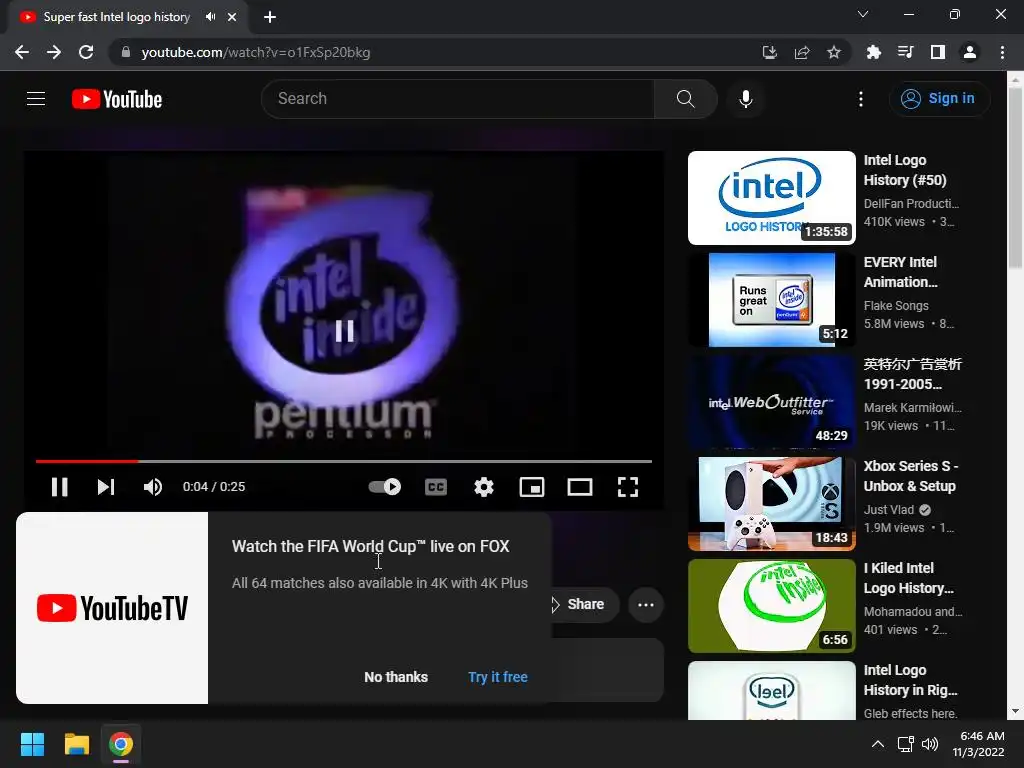
Task: Show hidden system tray icons
Action: pyautogui.click(x=878, y=744)
